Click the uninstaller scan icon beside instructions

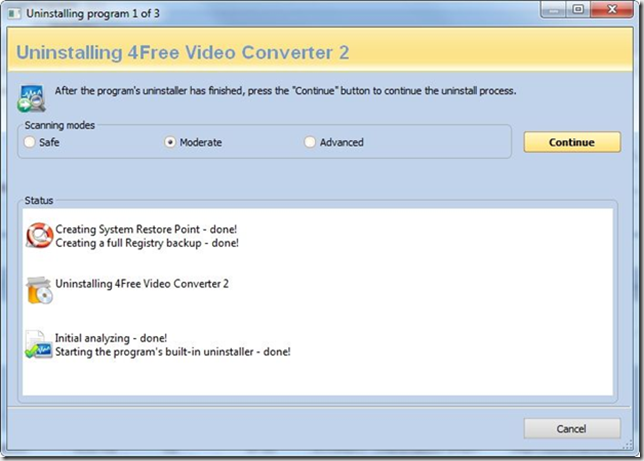[32, 98]
